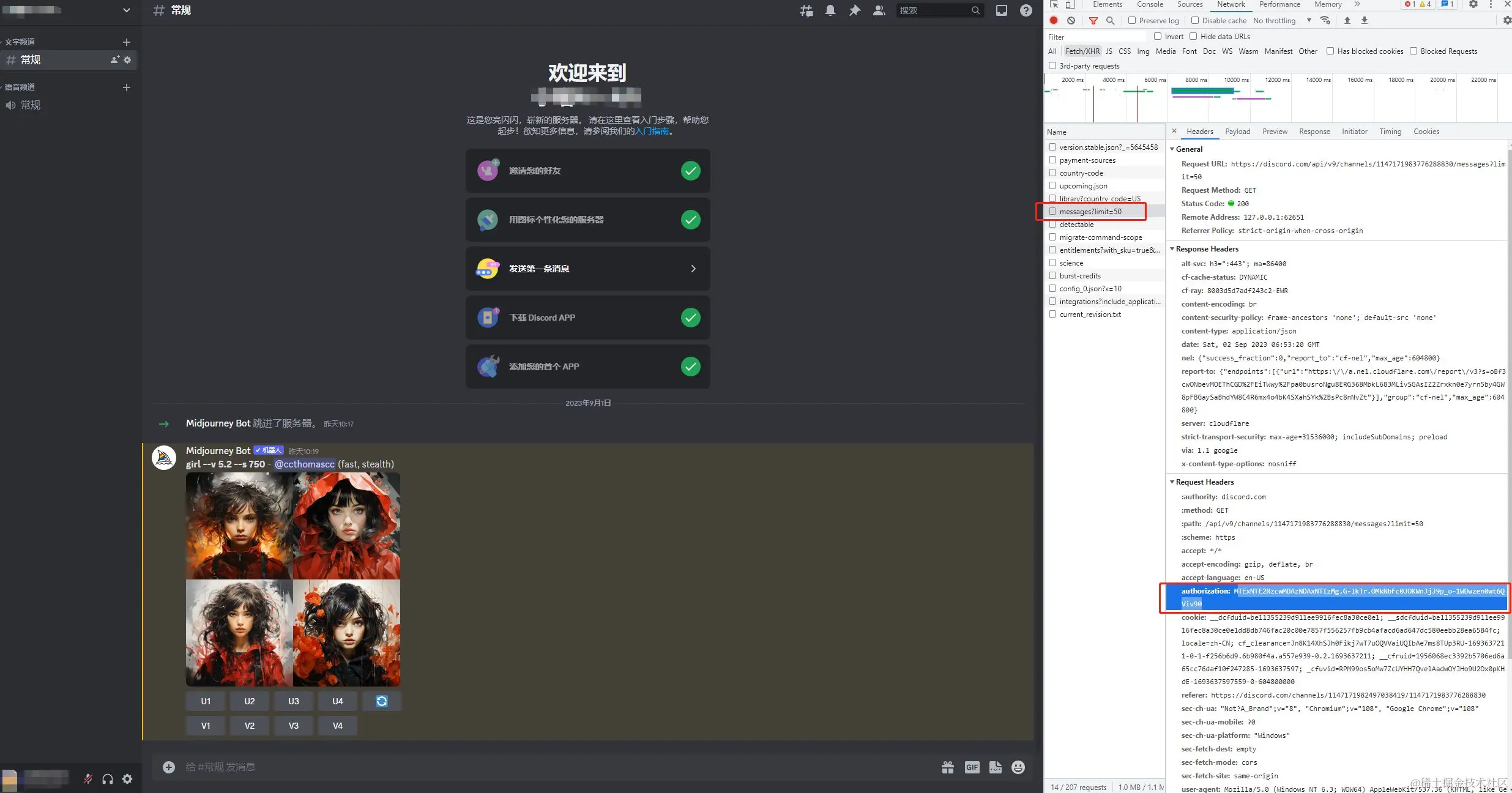Check the Disable cache option
The width and height of the screenshot is (1512, 793).
click(1194, 20)
